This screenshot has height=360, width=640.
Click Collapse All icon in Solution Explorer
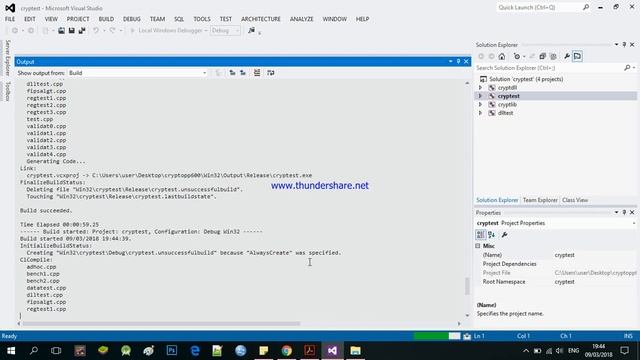coord(542,56)
